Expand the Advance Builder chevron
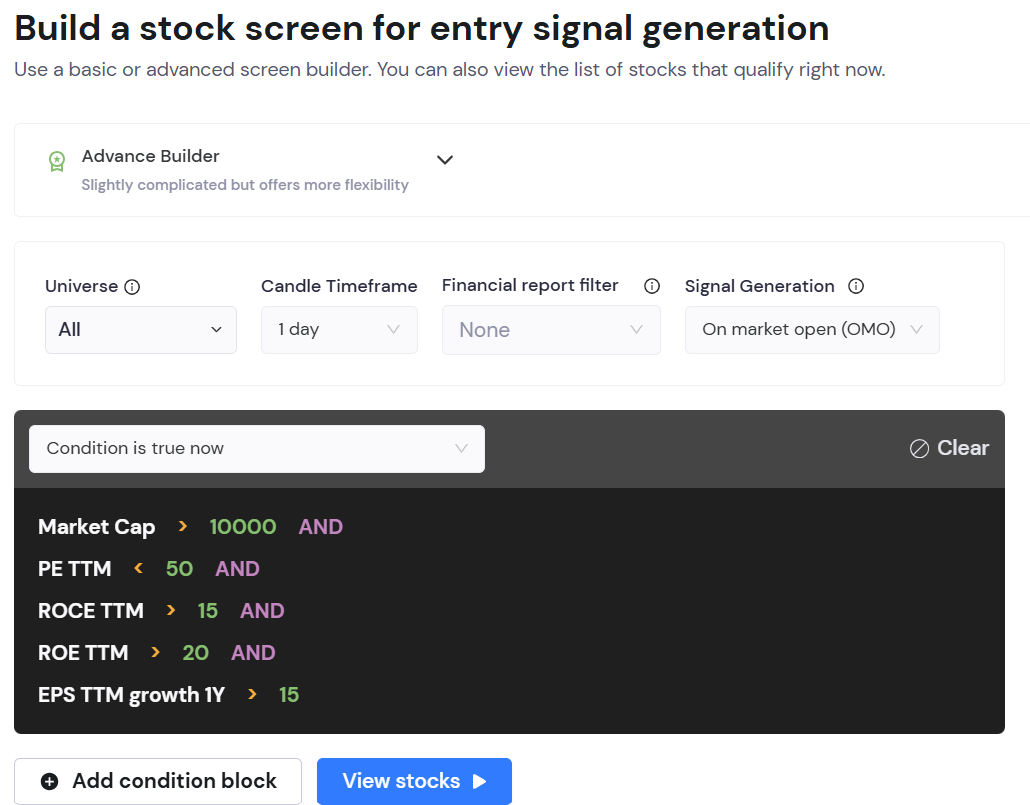Viewport: 1030px width, 805px height. tap(445, 160)
